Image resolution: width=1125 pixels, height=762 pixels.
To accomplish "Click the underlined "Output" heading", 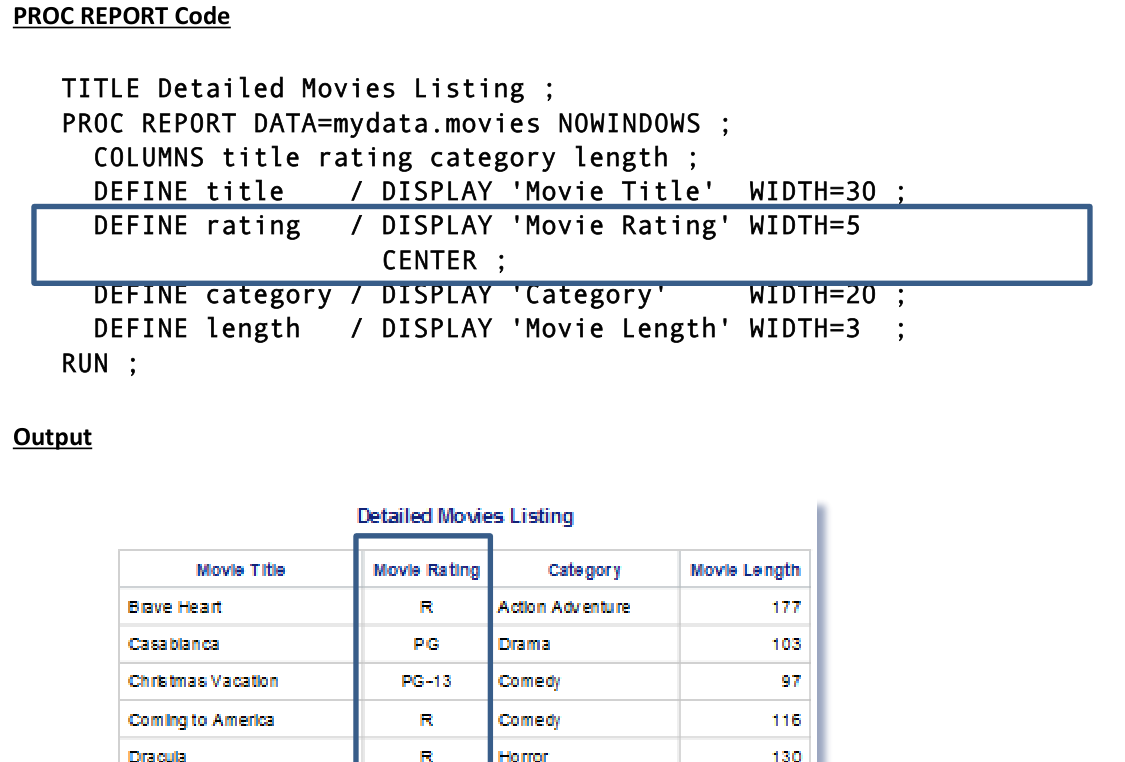I will 53,438.
